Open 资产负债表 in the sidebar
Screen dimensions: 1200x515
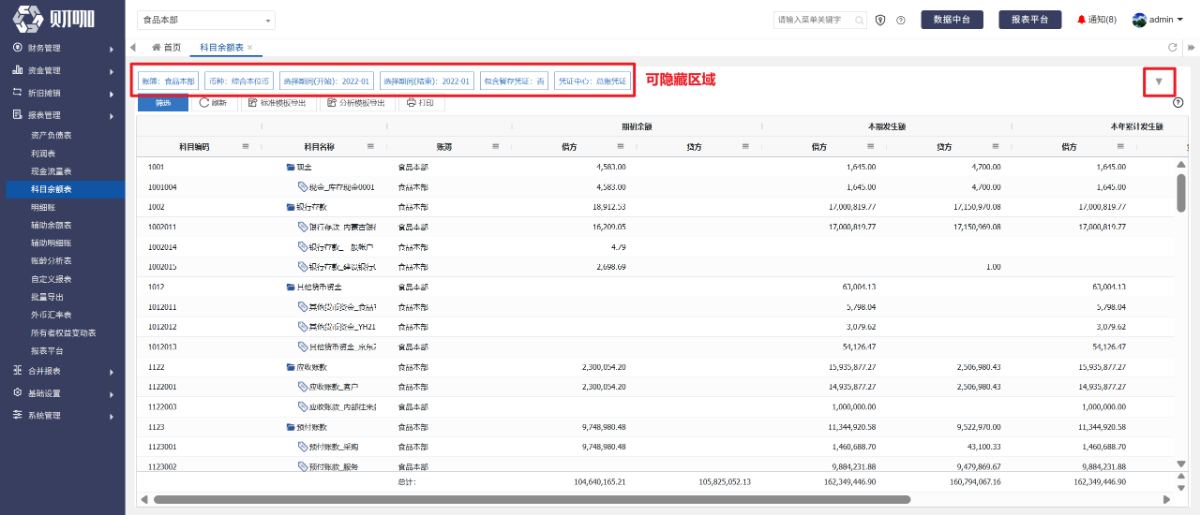(51, 135)
